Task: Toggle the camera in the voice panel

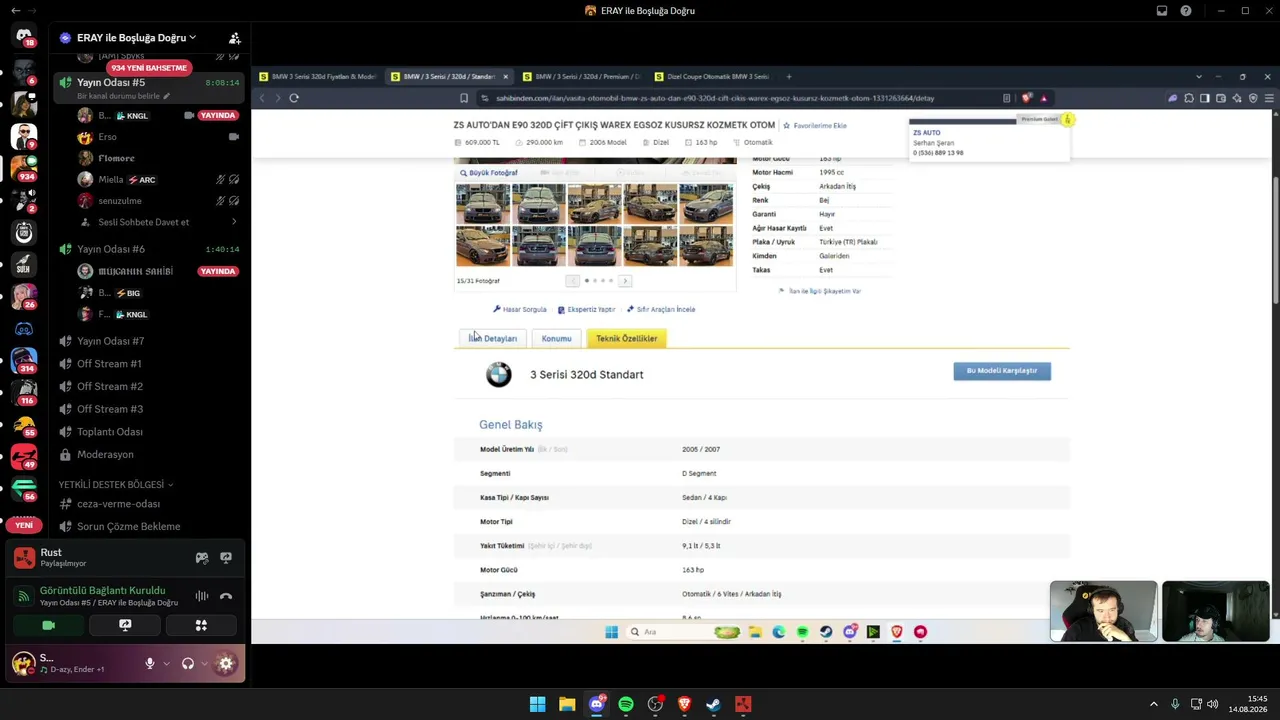Action: 48,625
